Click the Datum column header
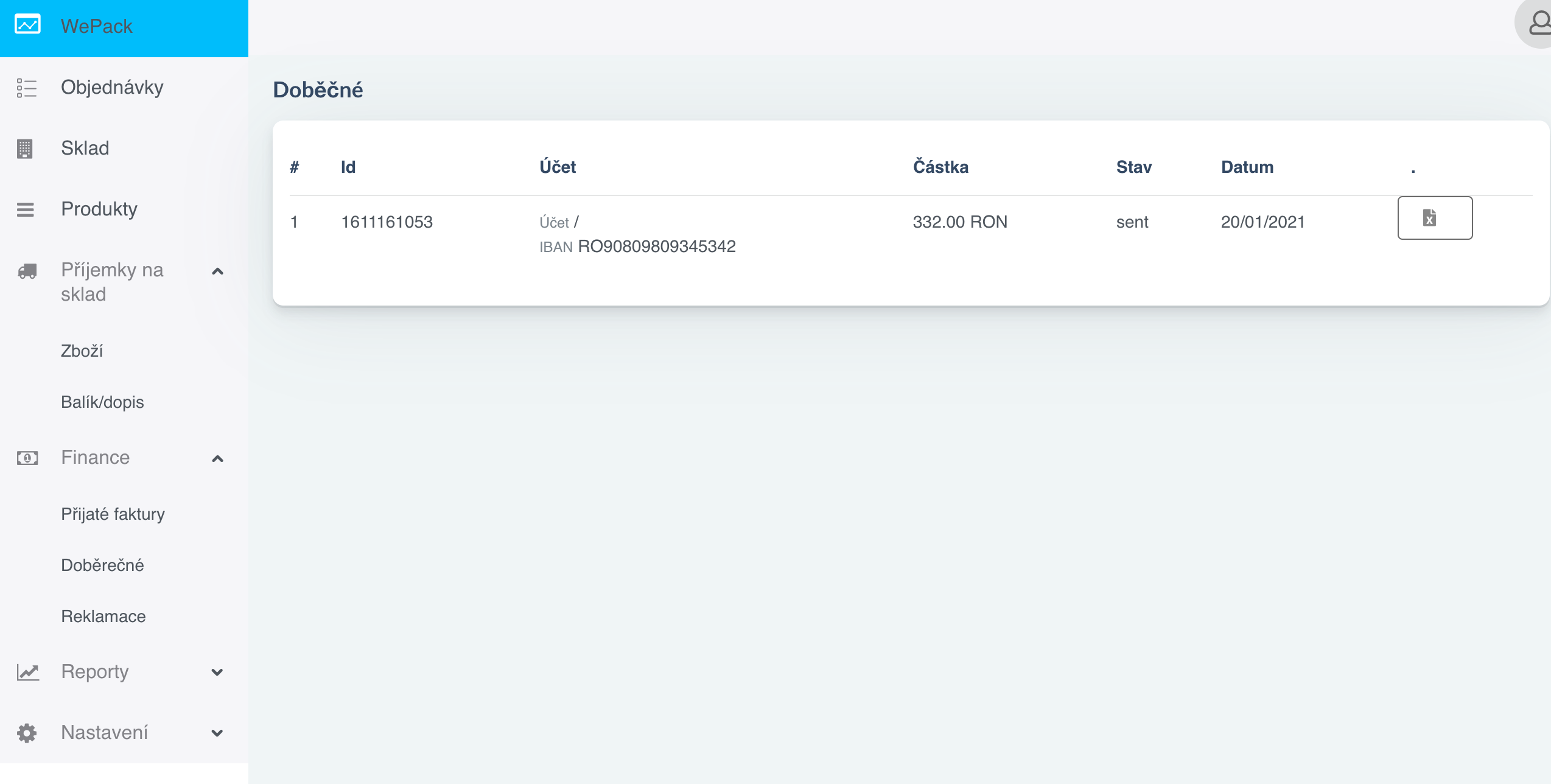 click(x=1247, y=167)
